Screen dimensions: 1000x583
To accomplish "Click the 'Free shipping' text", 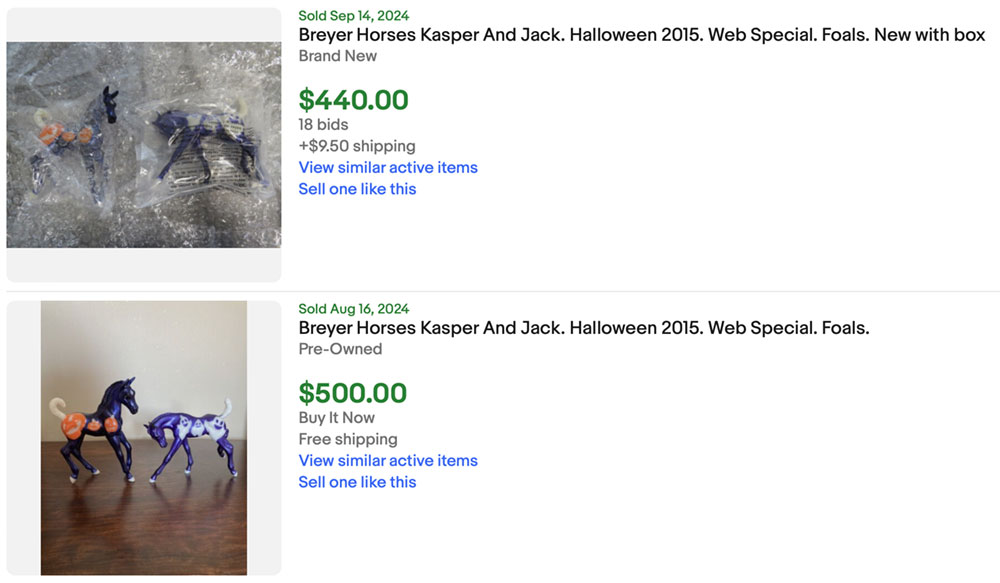I will [347, 439].
